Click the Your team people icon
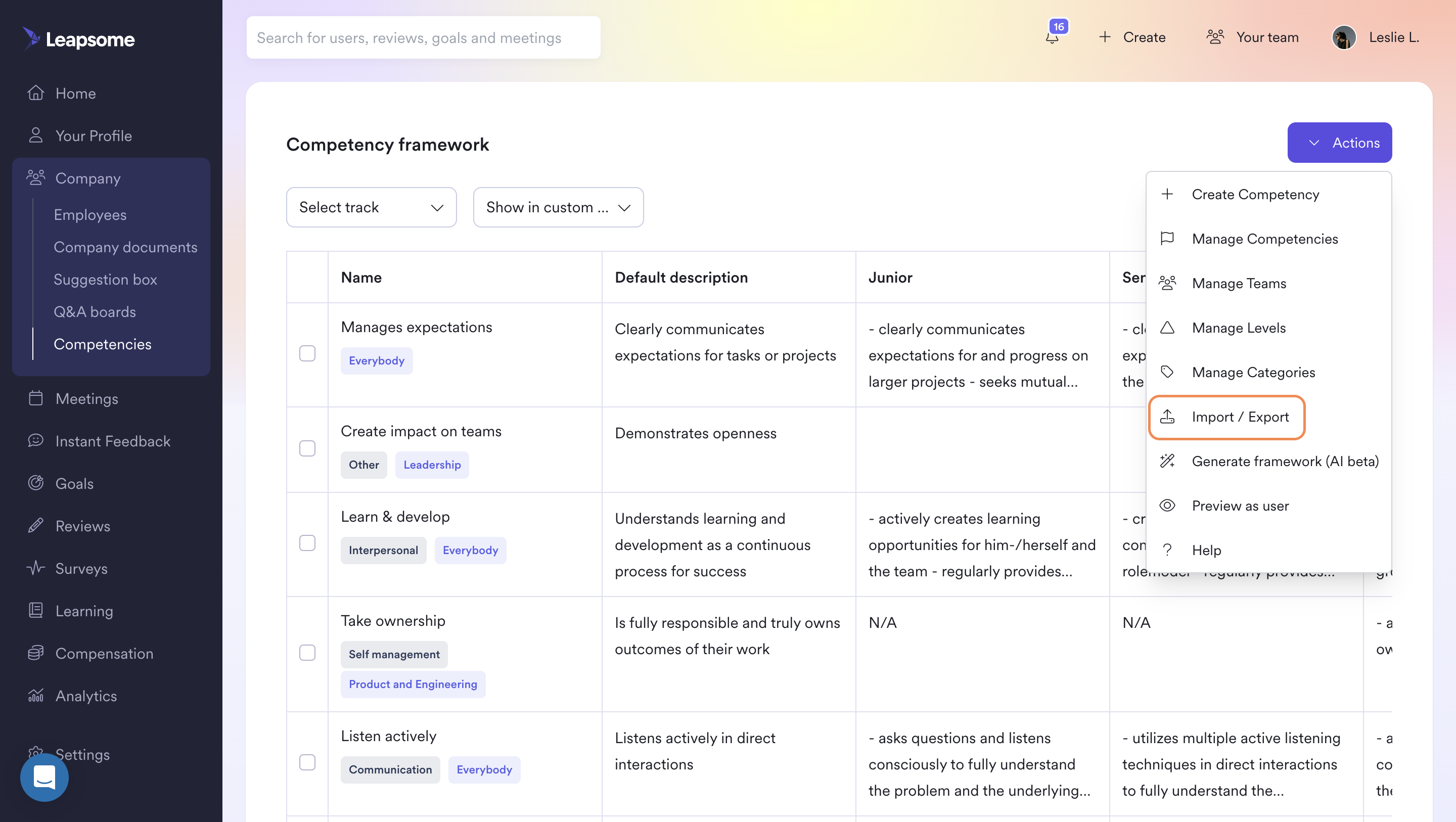1456x822 pixels. (1215, 37)
